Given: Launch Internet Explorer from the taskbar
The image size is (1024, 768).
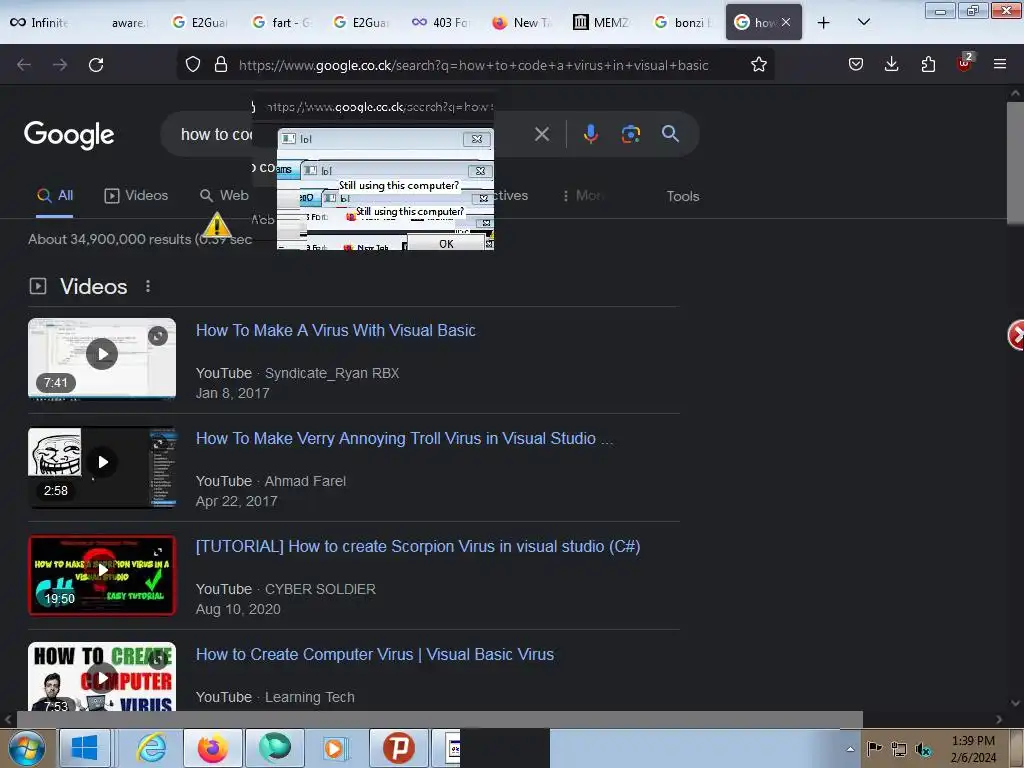Looking at the screenshot, I should point(152,748).
